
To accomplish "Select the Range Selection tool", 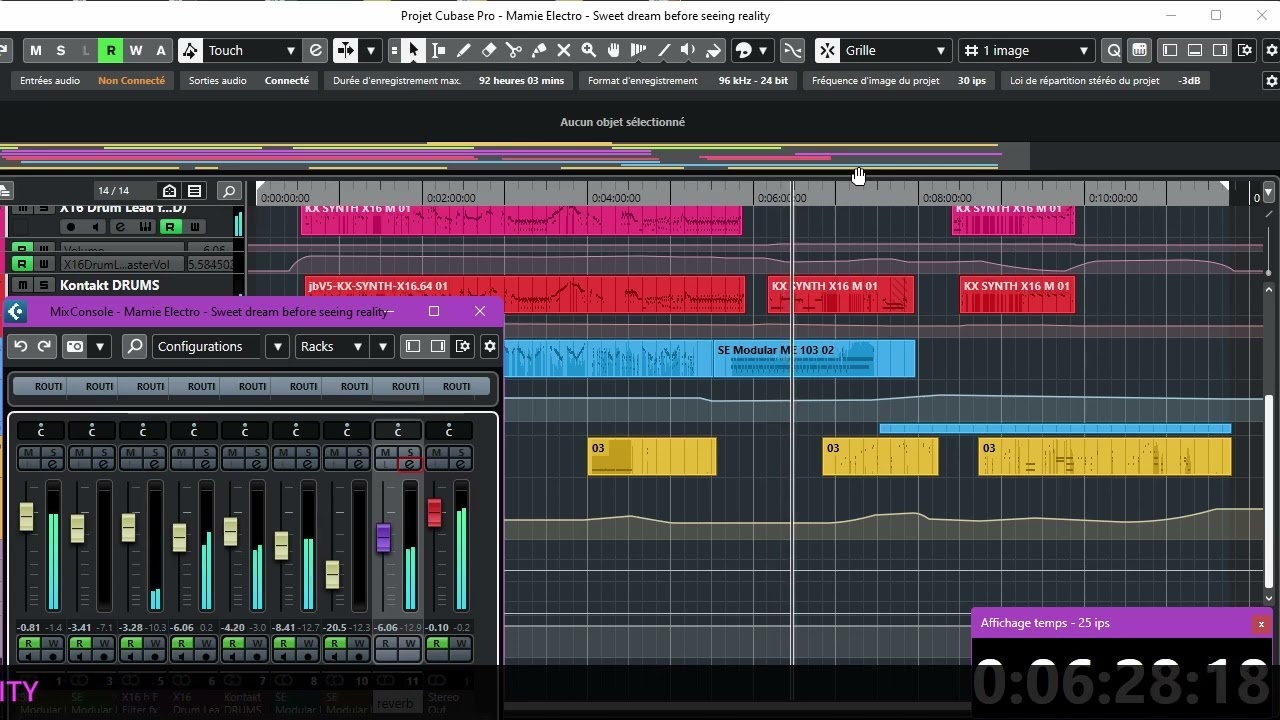I will [x=438, y=50].
